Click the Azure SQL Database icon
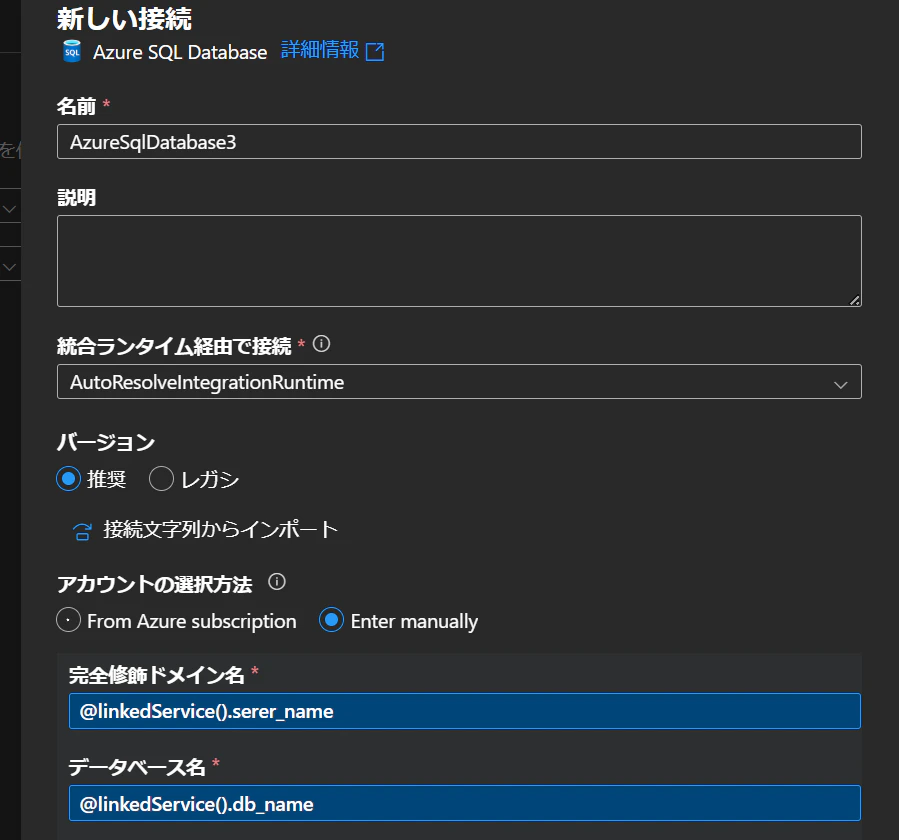The width and height of the screenshot is (899, 840). coord(72,52)
